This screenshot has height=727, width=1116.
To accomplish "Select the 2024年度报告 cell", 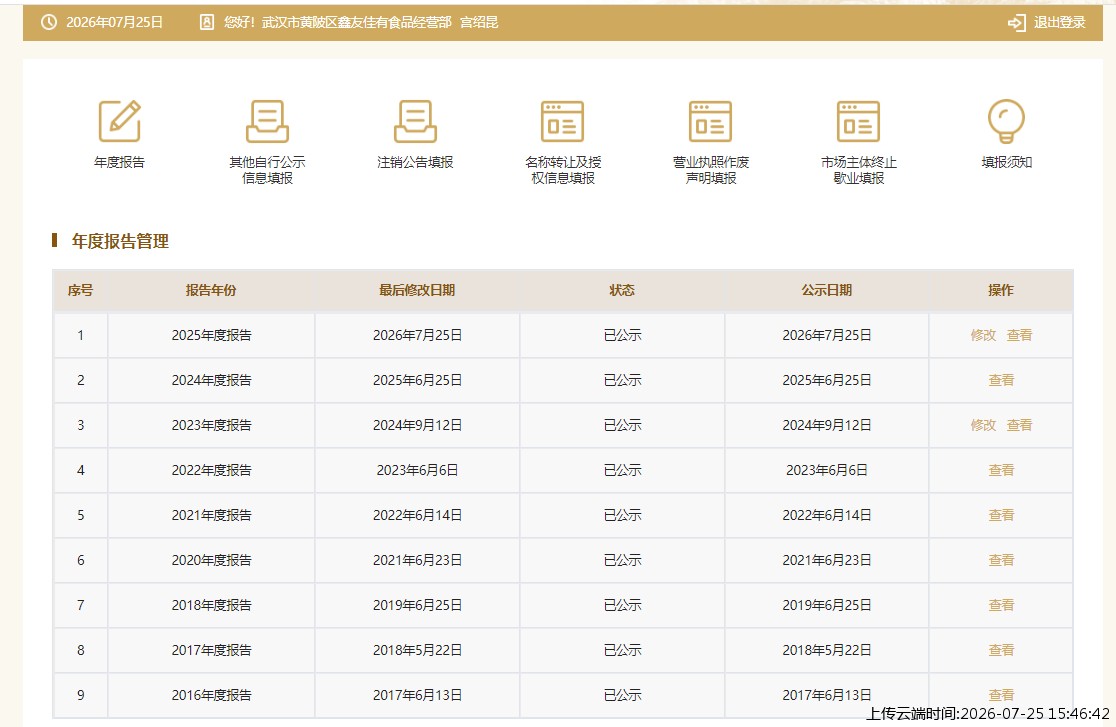I will pyautogui.click(x=211, y=380).
